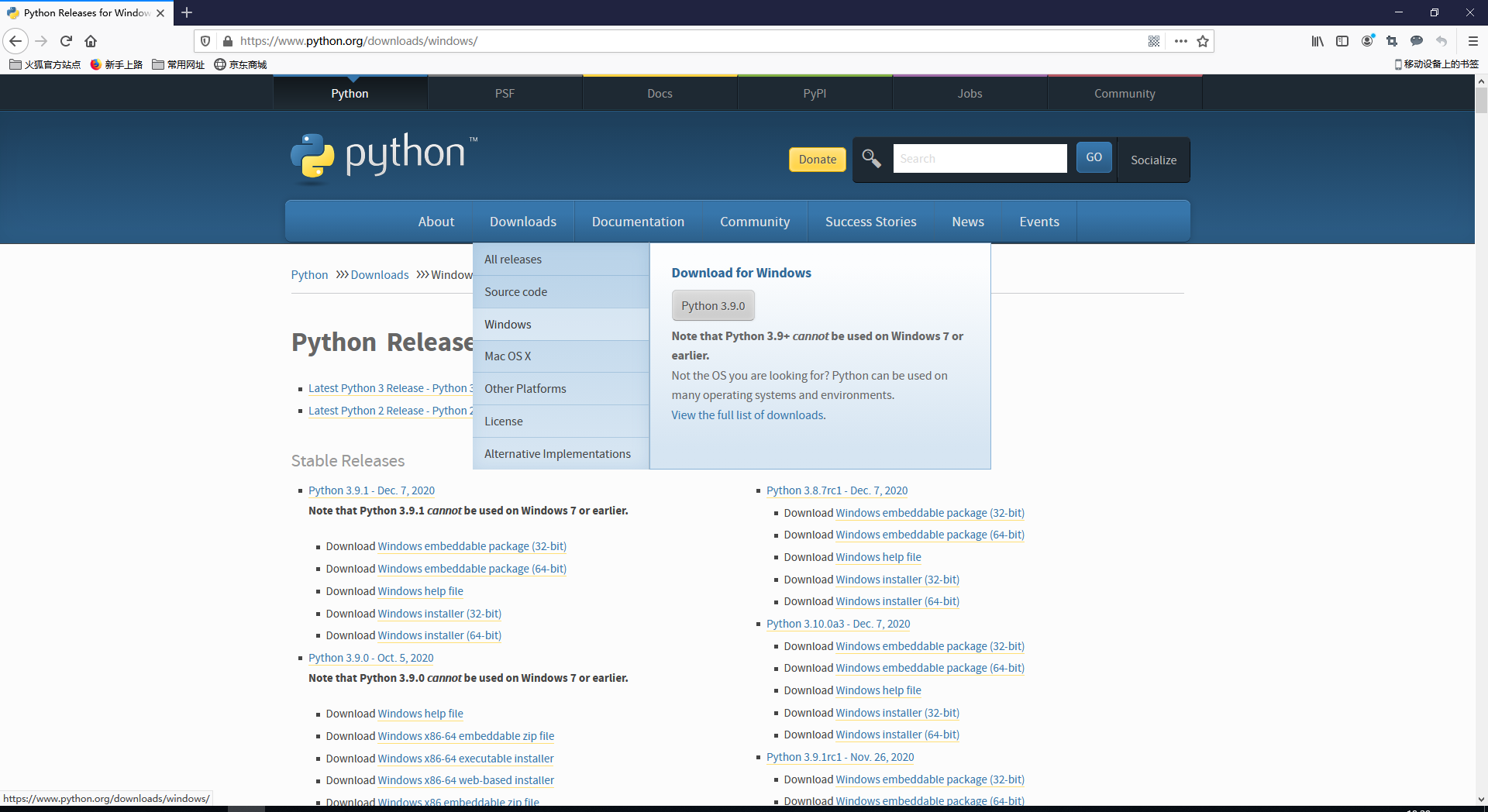Bookmark this page with the star icon
1488x812 pixels.
pos(1203,41)
